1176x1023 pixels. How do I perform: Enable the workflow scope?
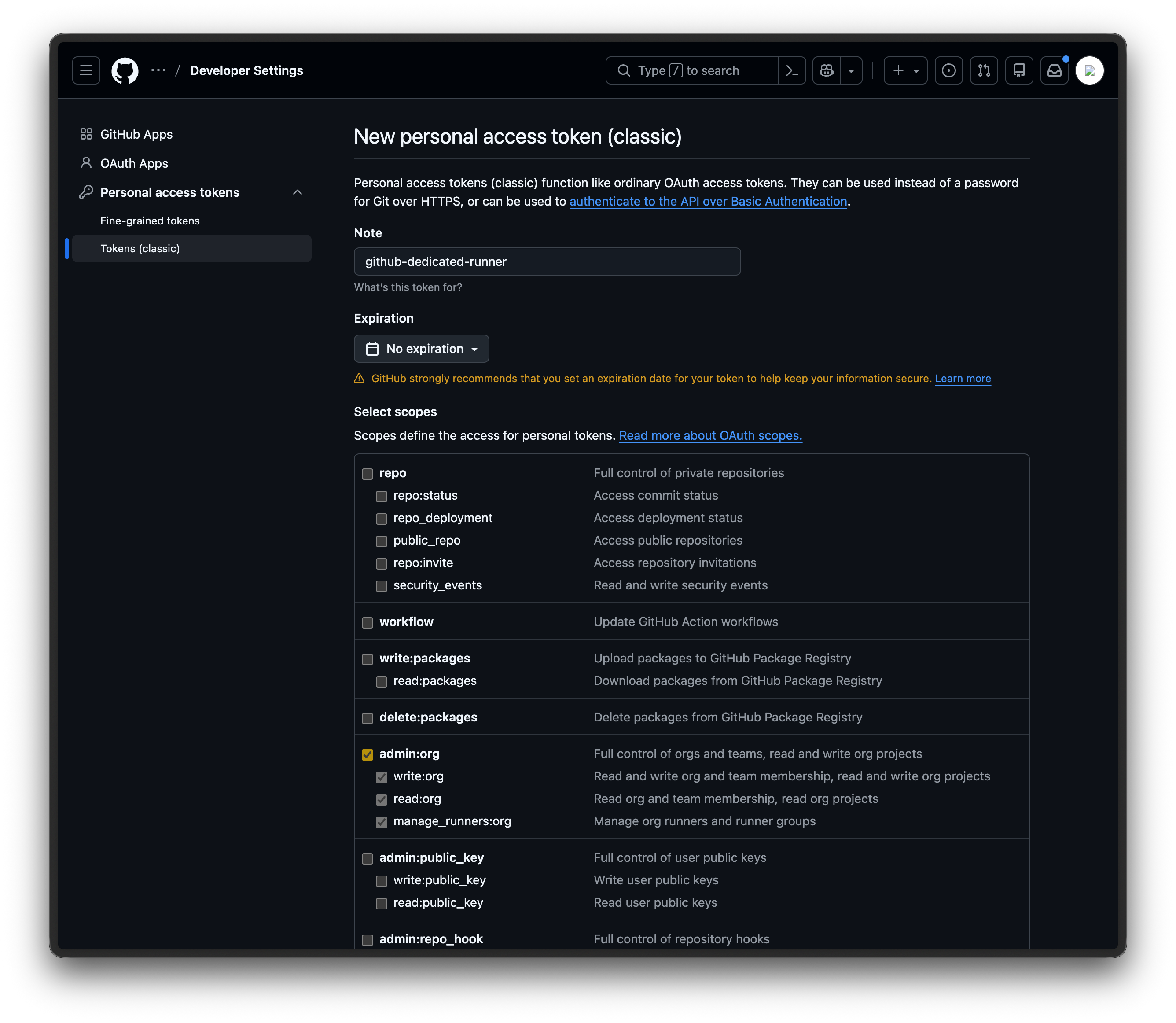367,623
